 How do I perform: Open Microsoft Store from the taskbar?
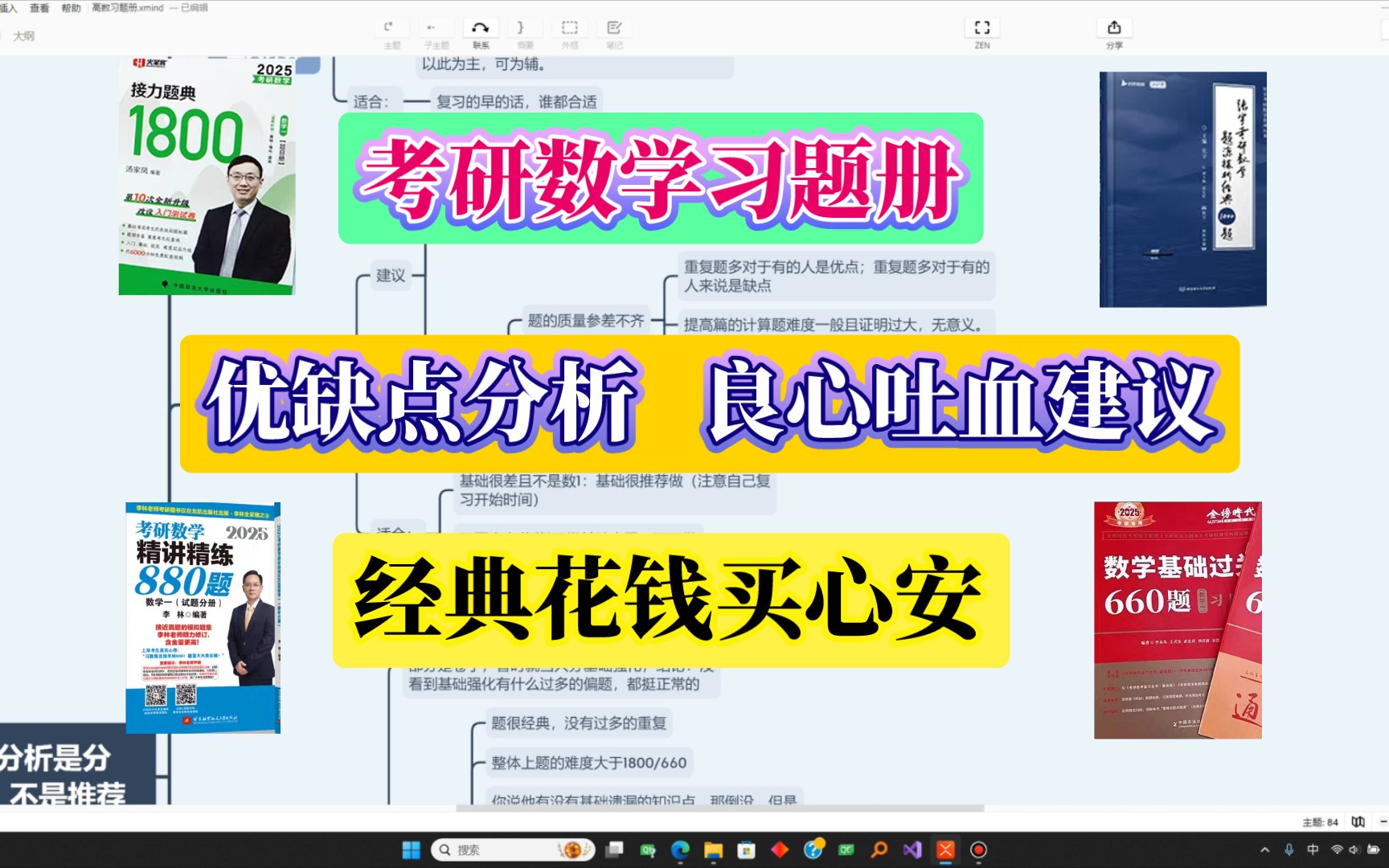747,850
